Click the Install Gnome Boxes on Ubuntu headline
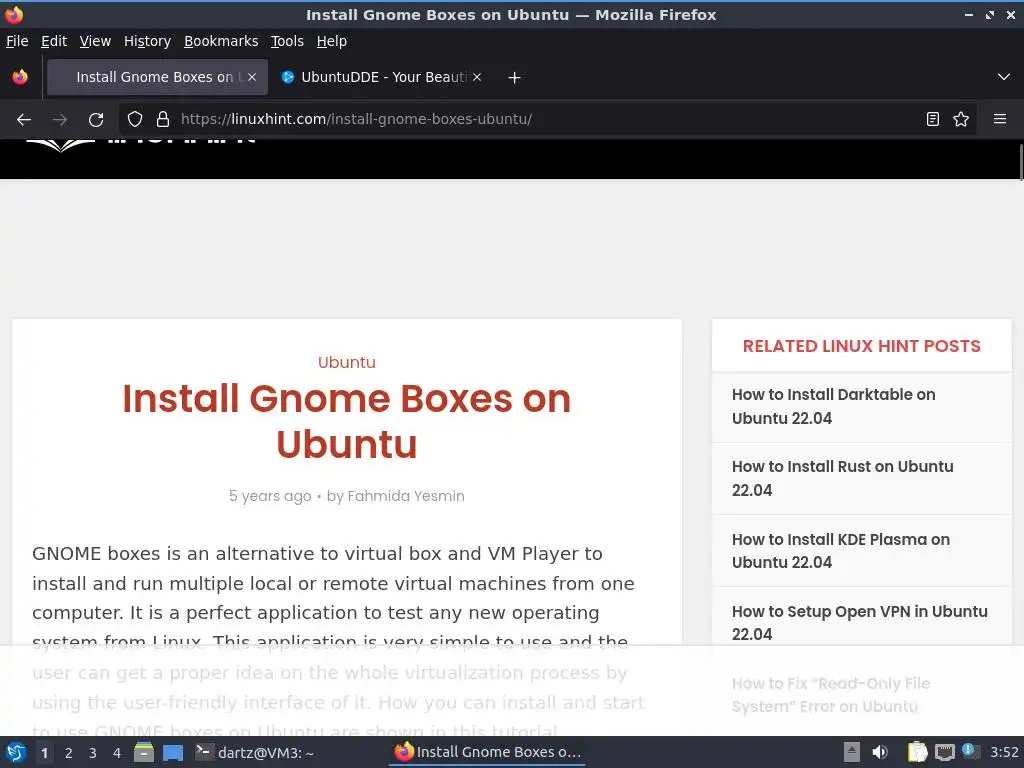Image resolution: width=1024 pixels, height=768 pixels. click(x=347, y=421)
